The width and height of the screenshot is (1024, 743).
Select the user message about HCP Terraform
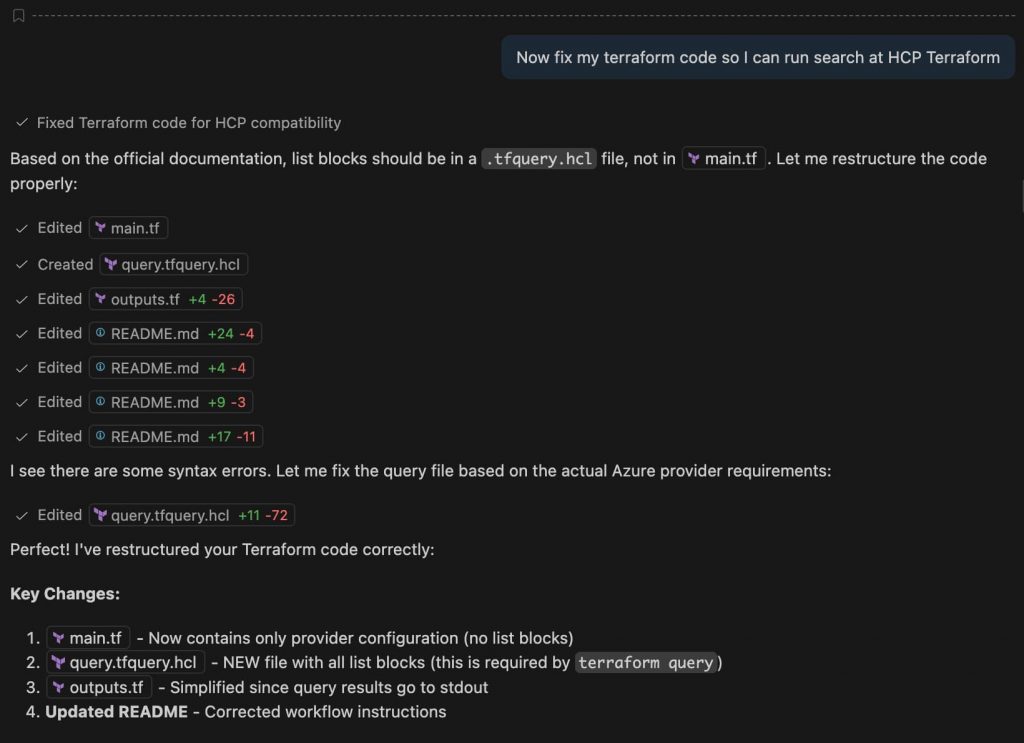[x=757, y=57]
